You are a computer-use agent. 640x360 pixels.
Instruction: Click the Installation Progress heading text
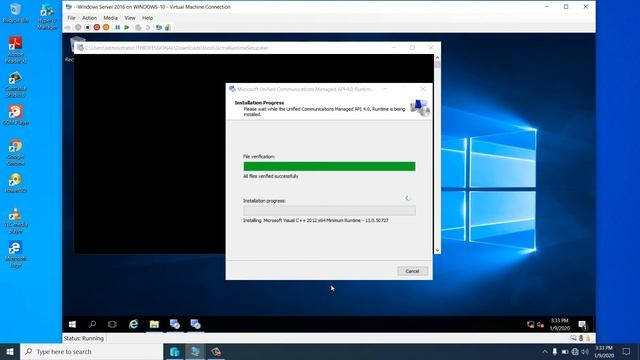pos(259,103)
